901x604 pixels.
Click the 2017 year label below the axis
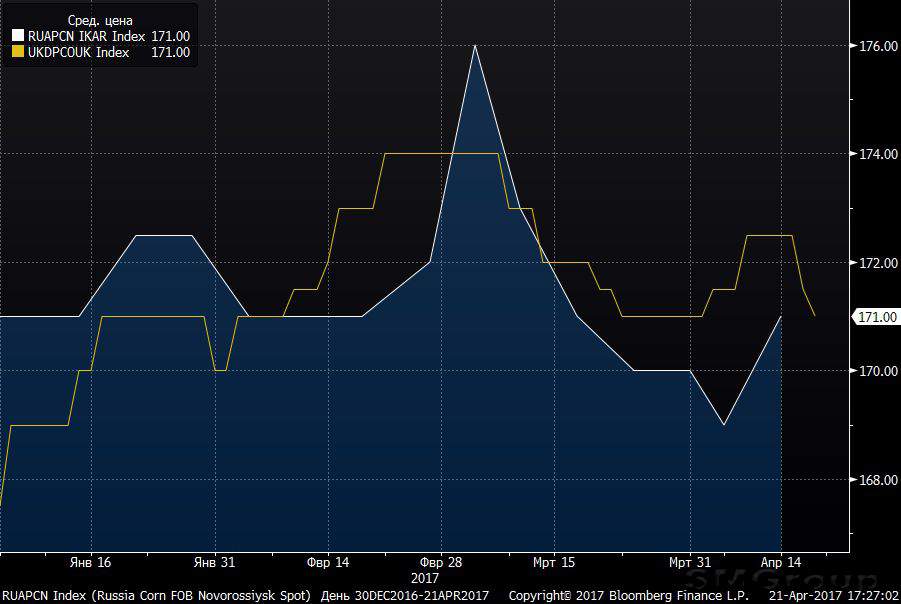point(425,578)
